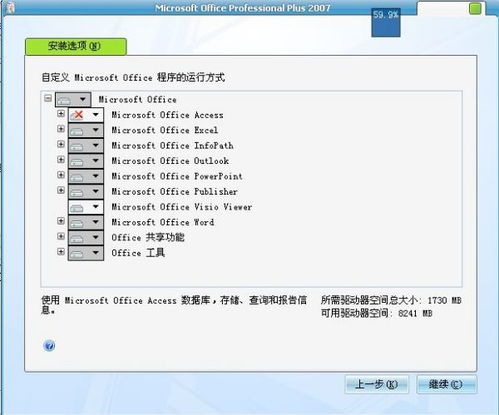Click the installer icon in title bar
Image resolution: width=499 pixels, height=415 pixels.
pos(10,7)
